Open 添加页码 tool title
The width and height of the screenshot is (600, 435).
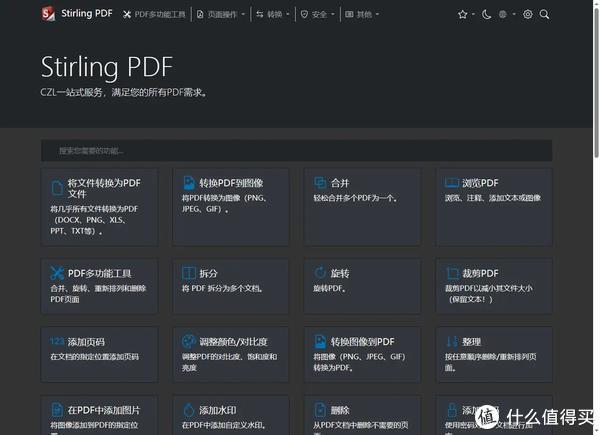tap(86, 342)
